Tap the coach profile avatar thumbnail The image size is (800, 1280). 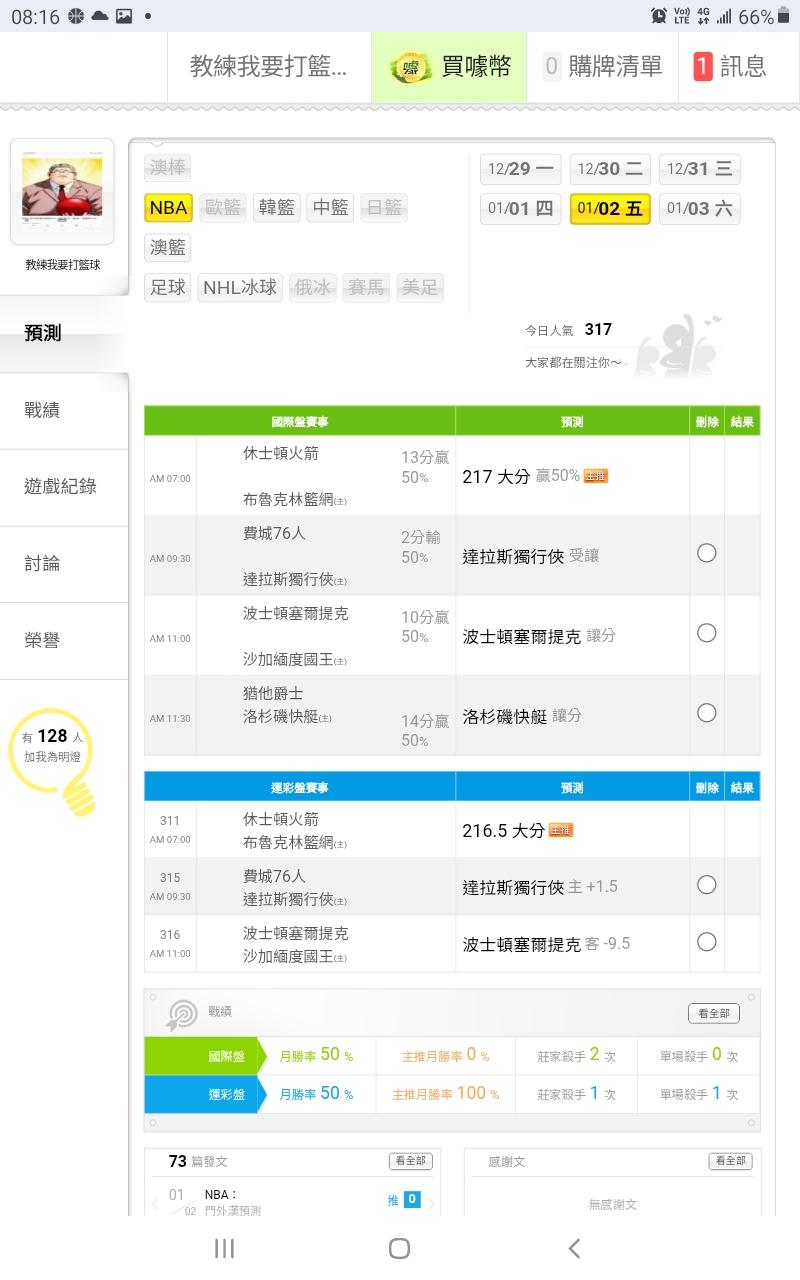(x=62, y=190)
